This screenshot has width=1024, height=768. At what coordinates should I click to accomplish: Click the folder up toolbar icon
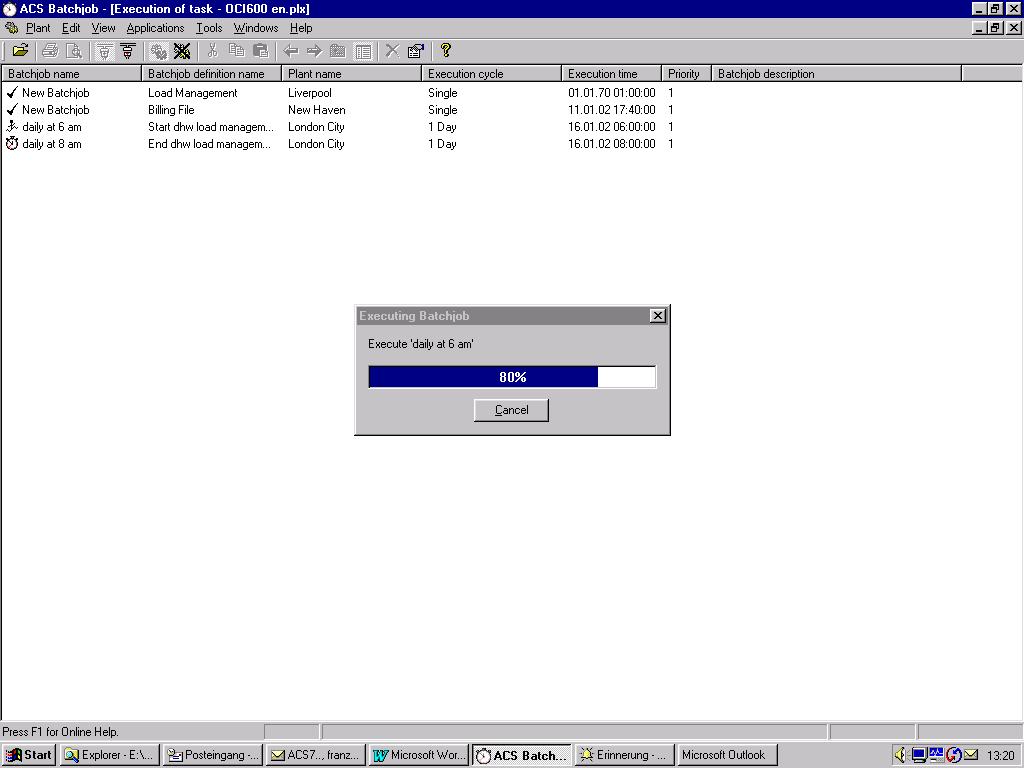pyautogui.click(x=338, y=50)
